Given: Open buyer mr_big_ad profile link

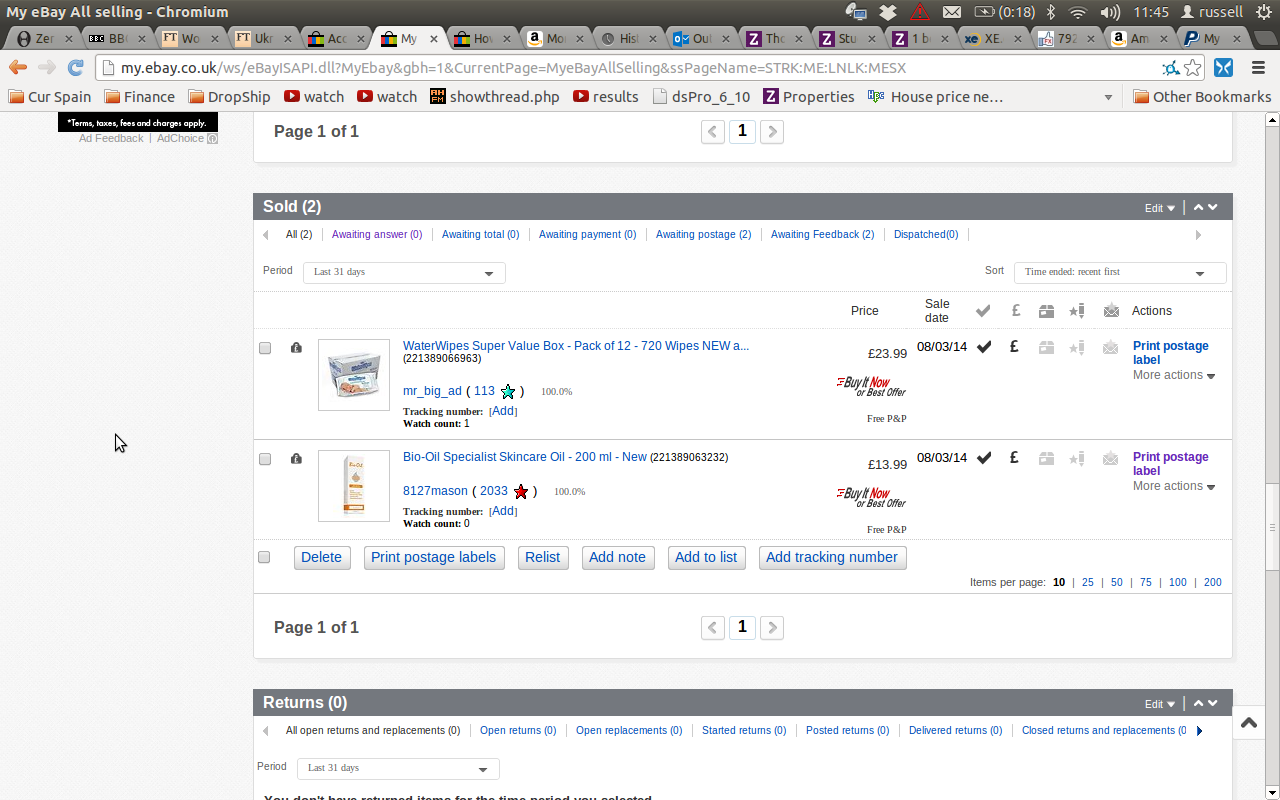Looking at the screenshot, I should coord(432,391).
